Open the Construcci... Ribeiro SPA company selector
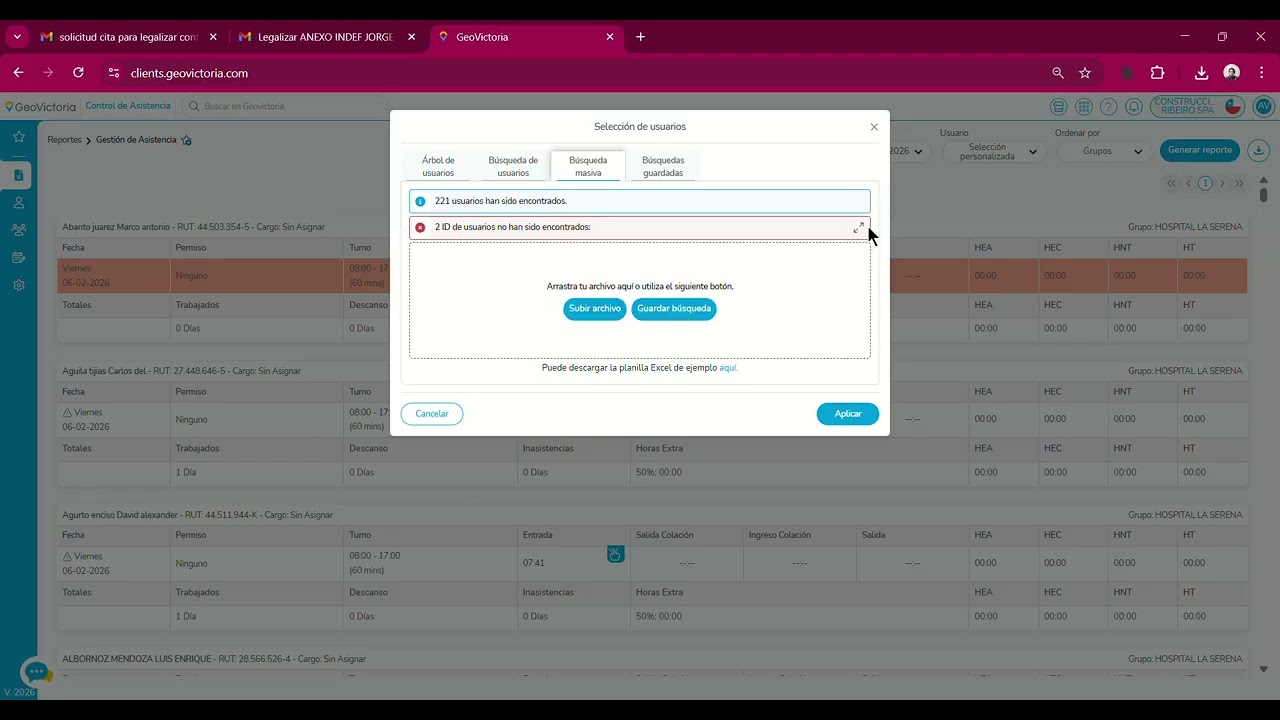This screenshot has height=720, width=1280. pyautogui.click(x=1197, y=106)
